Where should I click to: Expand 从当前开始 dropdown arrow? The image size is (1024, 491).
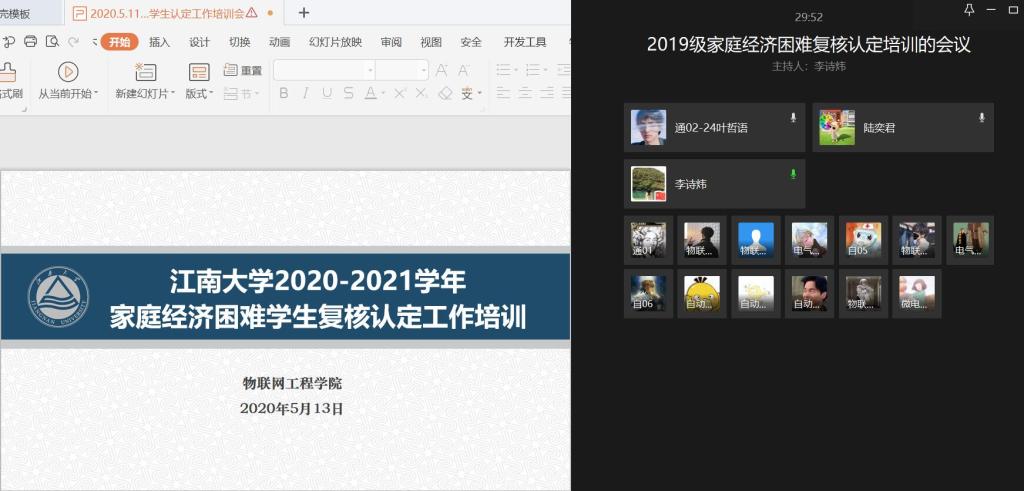[97, 93]
